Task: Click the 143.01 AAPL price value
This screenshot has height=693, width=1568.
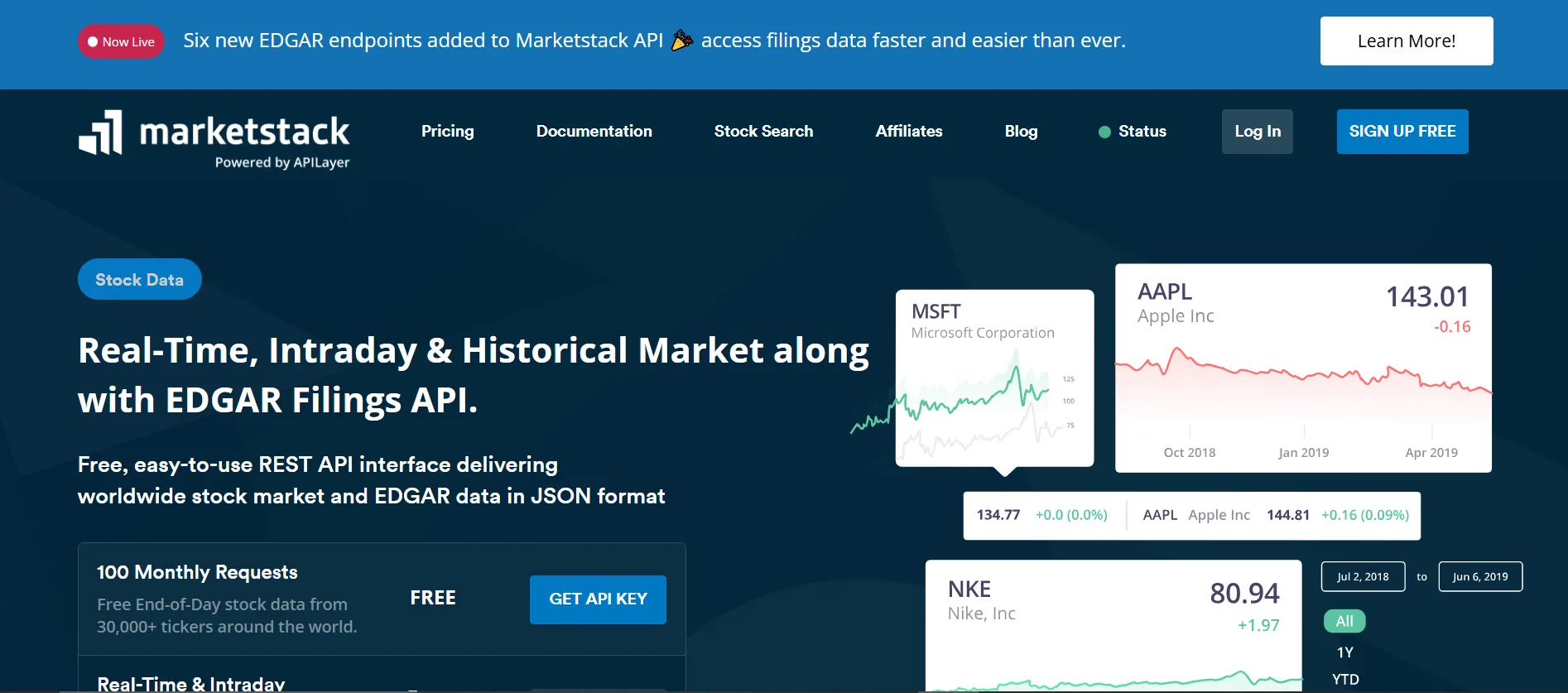Action: tap(1427, 296)
